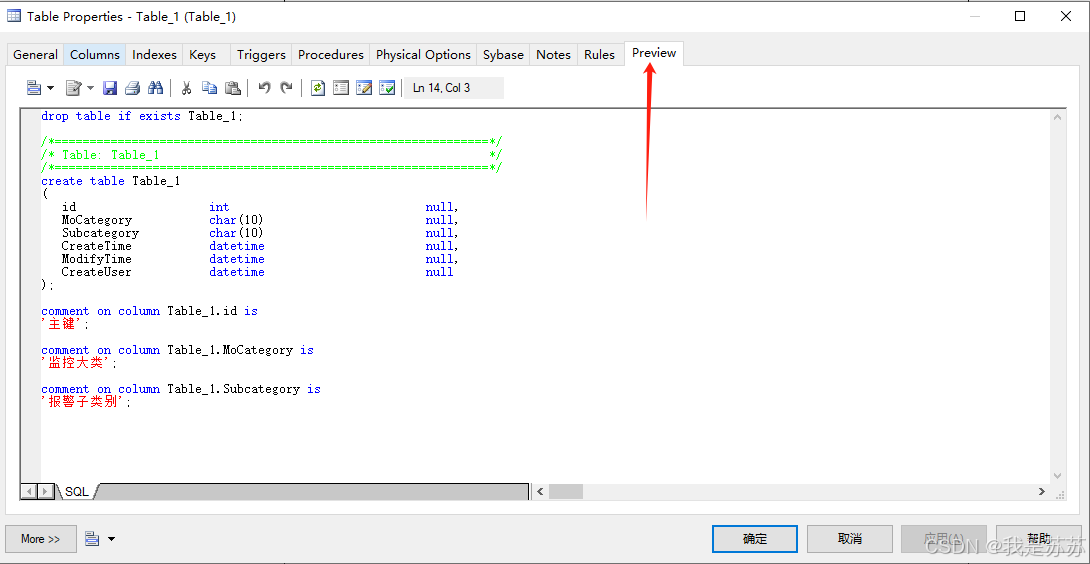
Task: Expand dropdown arrow next to bottom menu icon
Action: [x=111, y=539]
